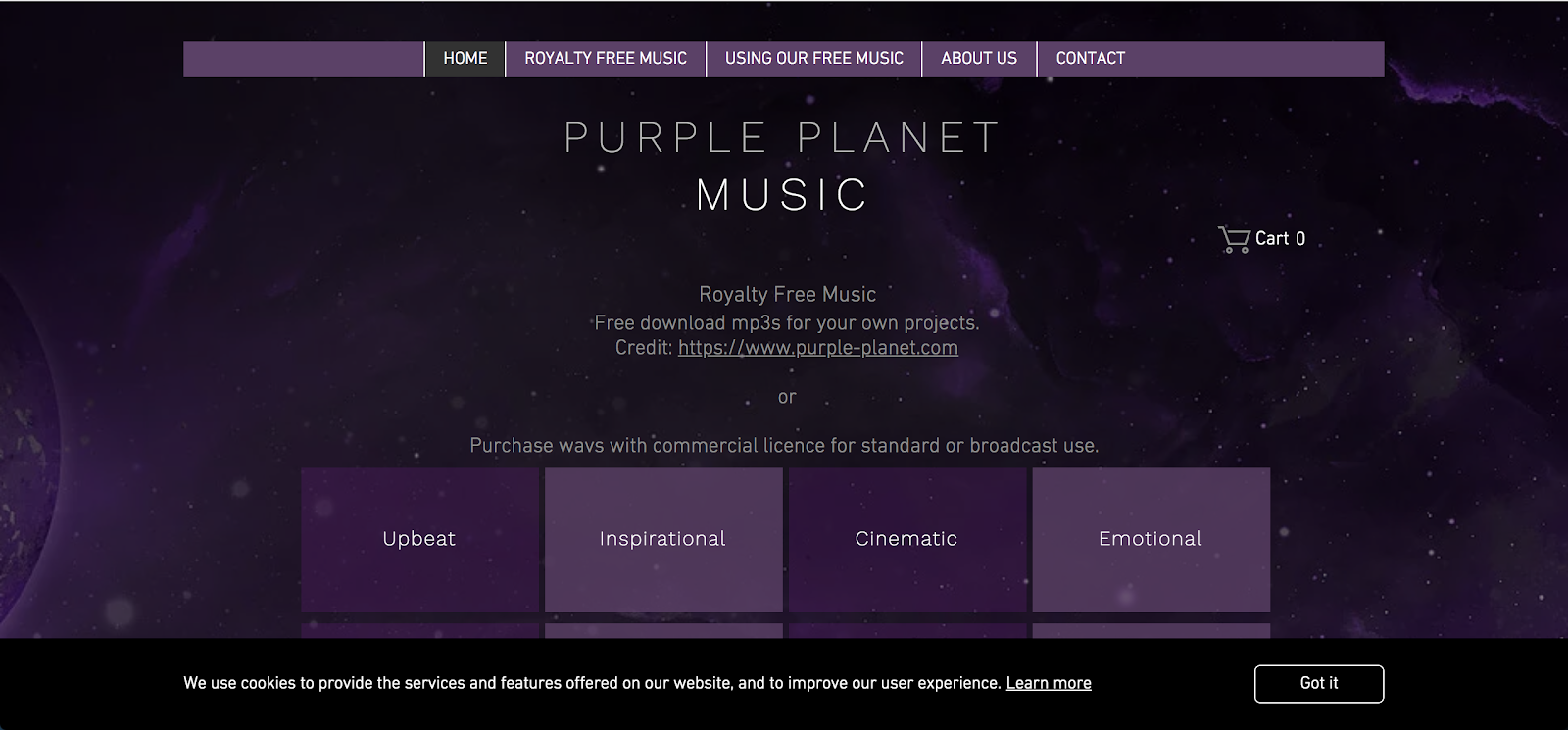The height and width of the screenshot is (730, 1568).
Task: Browse the Emotional music category
Action: click(x=1151, y=539)
